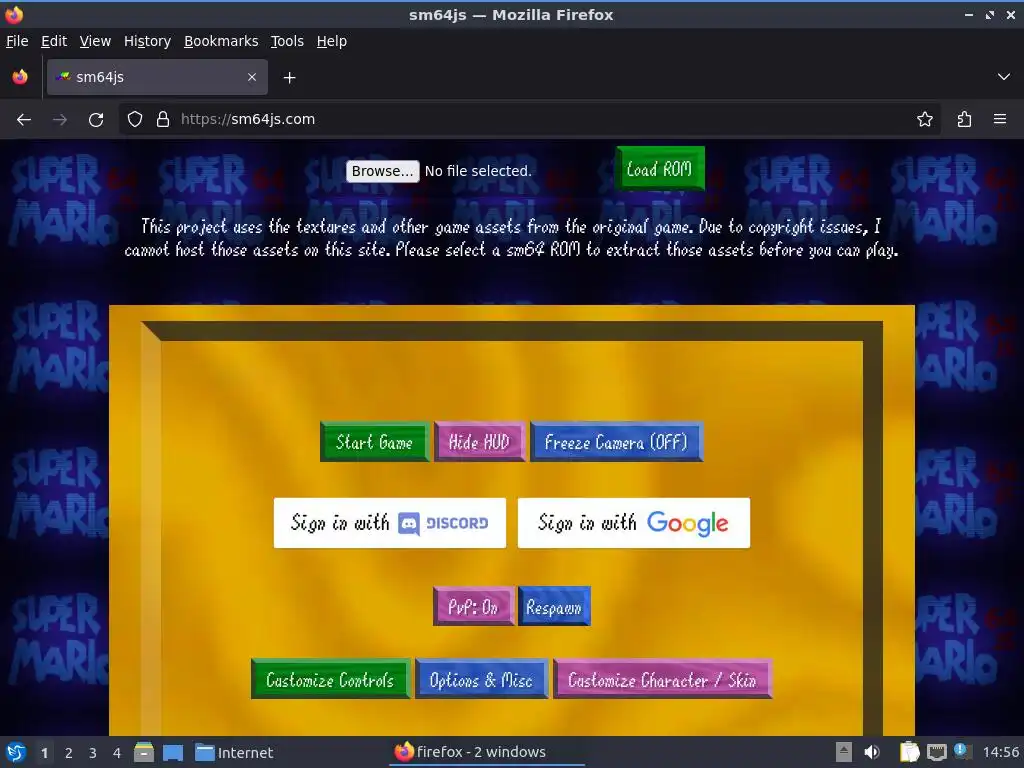Open the tracking protection shield icon
Image resolution: width=1024 pixels, height=768 pixels.
pyautogui.click(x=135, y=120)
